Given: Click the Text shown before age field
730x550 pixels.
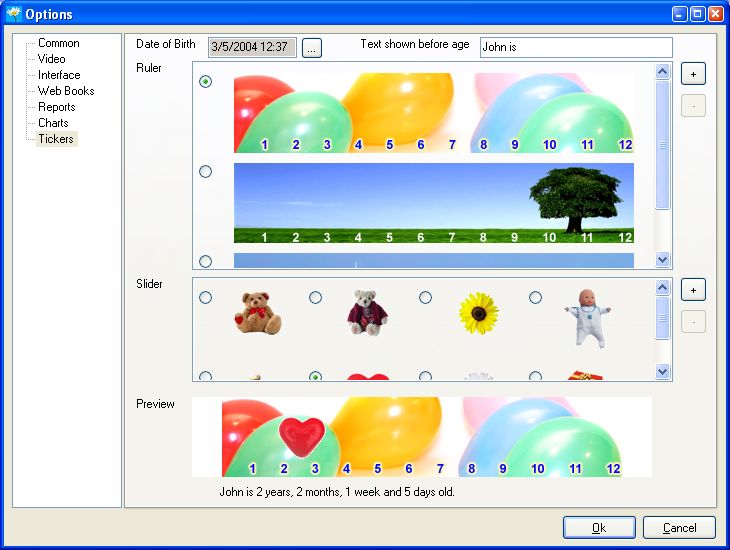Looking at the screenshot, I should point(576,47).
